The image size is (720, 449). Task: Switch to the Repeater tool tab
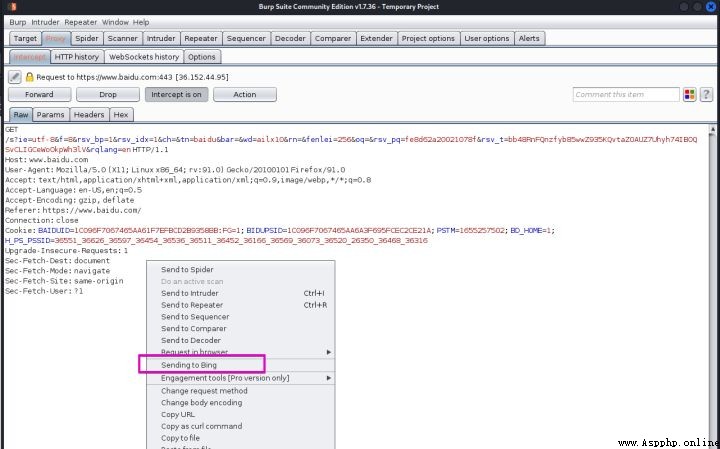tap(201, 39)
